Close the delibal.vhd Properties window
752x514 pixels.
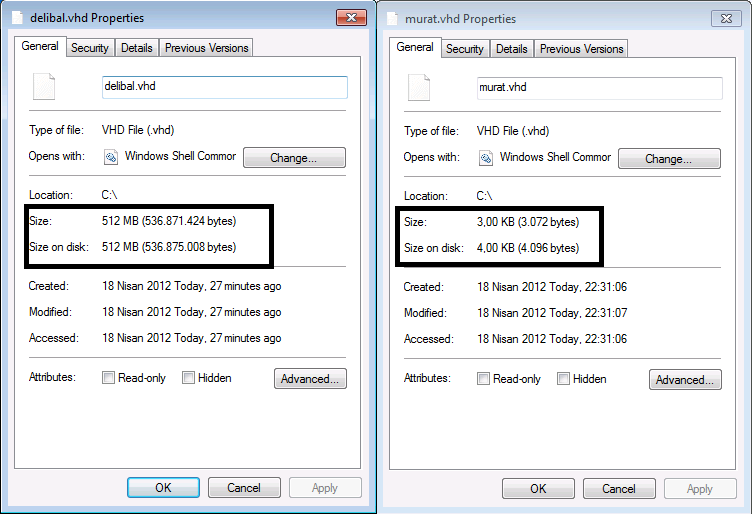pos(351,17)
